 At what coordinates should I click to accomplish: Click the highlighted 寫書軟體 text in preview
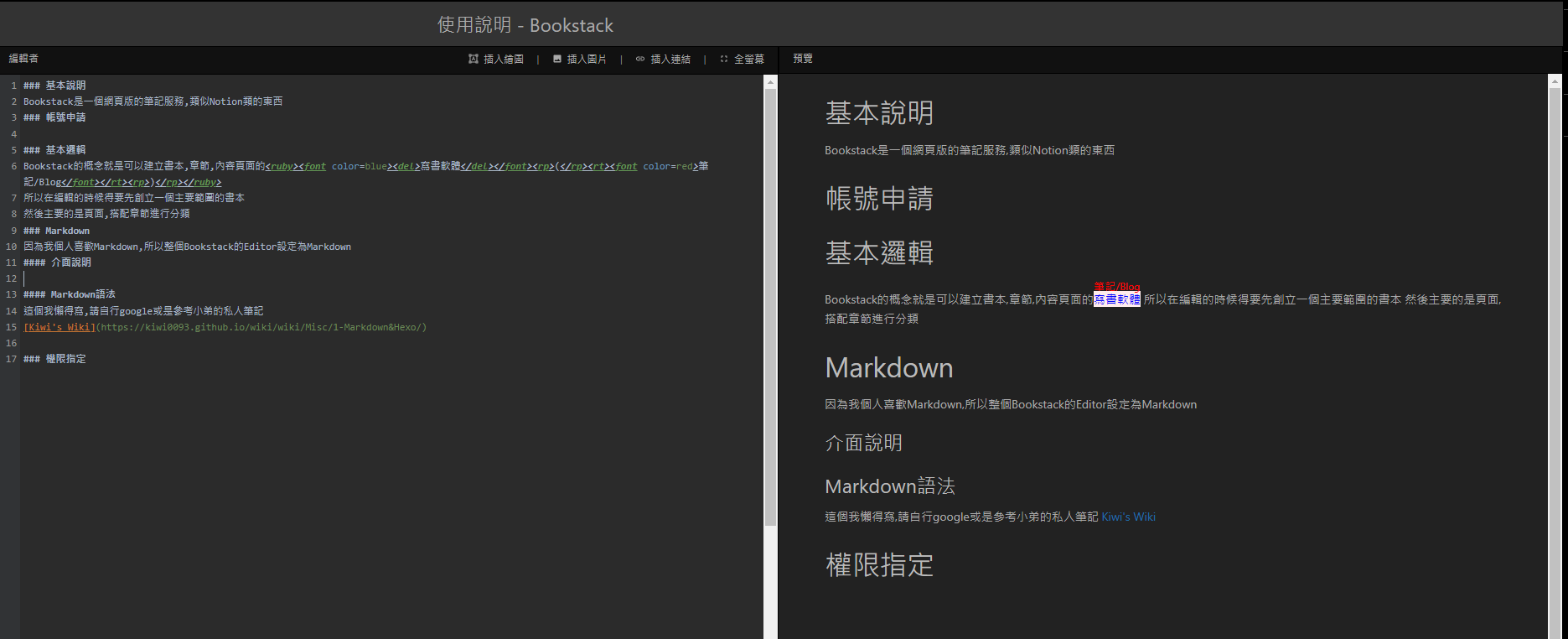tap(1116, 299)
